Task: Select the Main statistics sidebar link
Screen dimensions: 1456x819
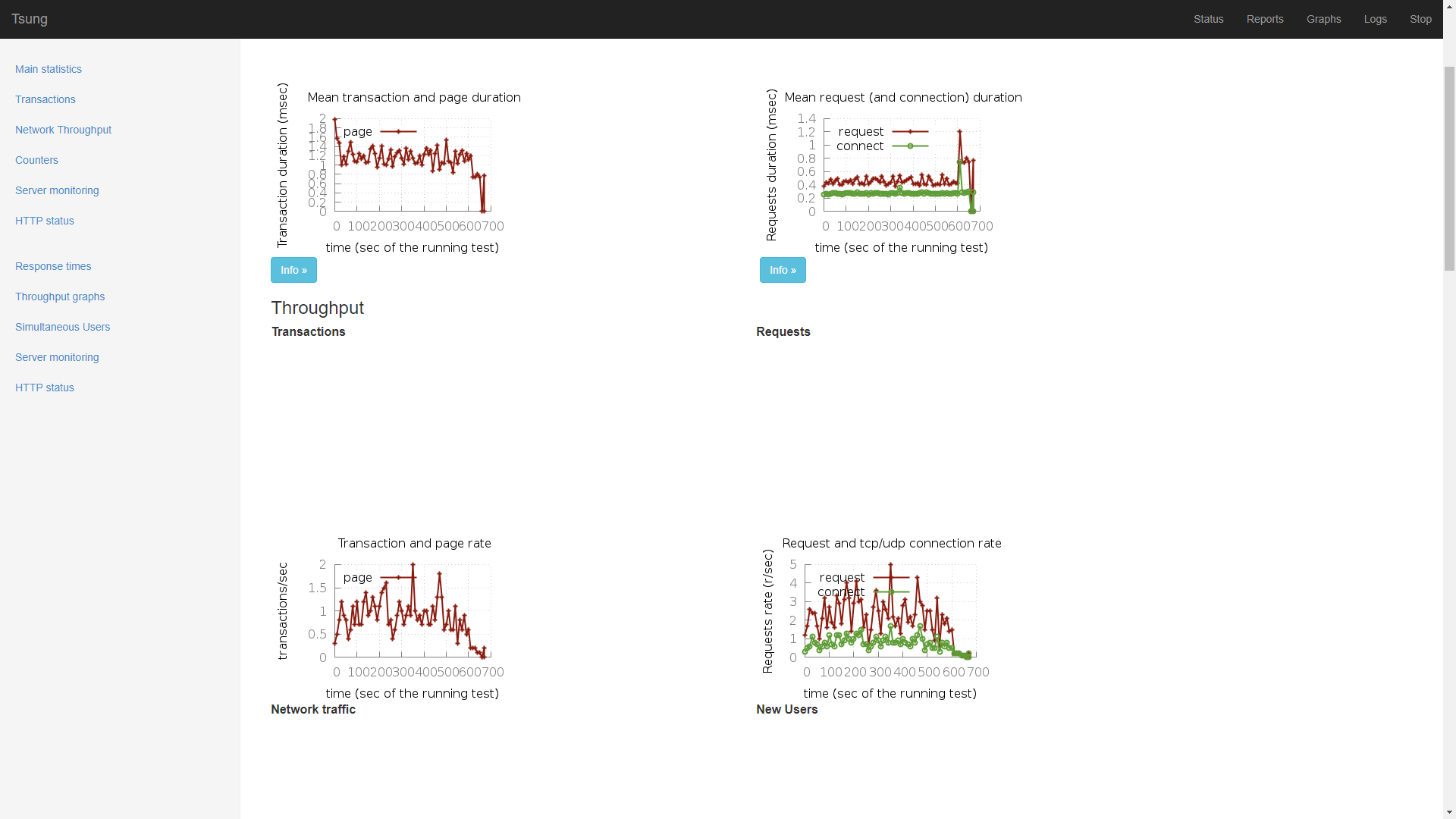Action: (x=49, y=69)
